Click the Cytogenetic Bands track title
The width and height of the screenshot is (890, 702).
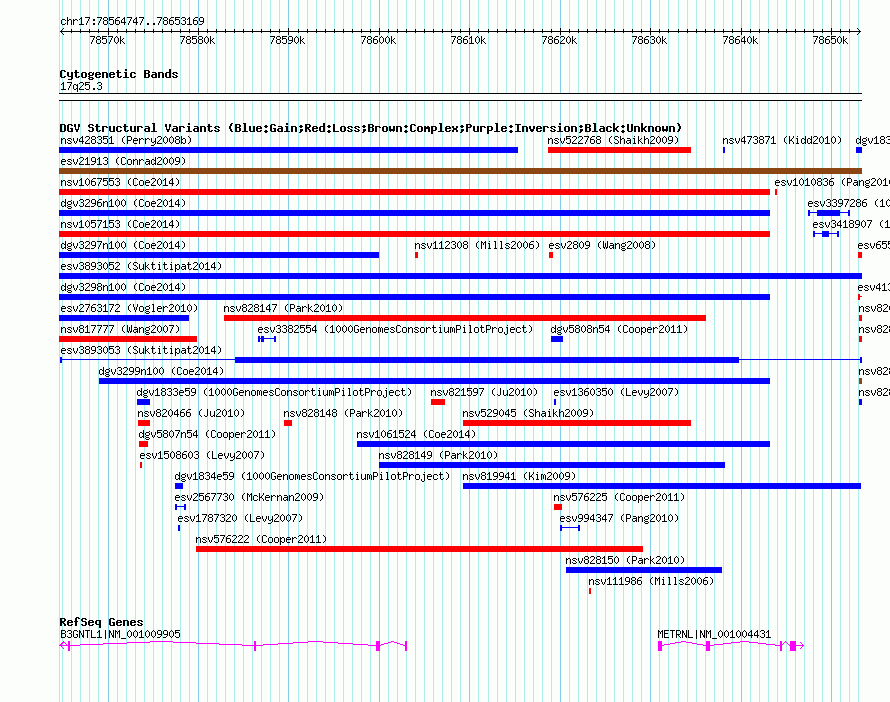click(x=119, y=74)
